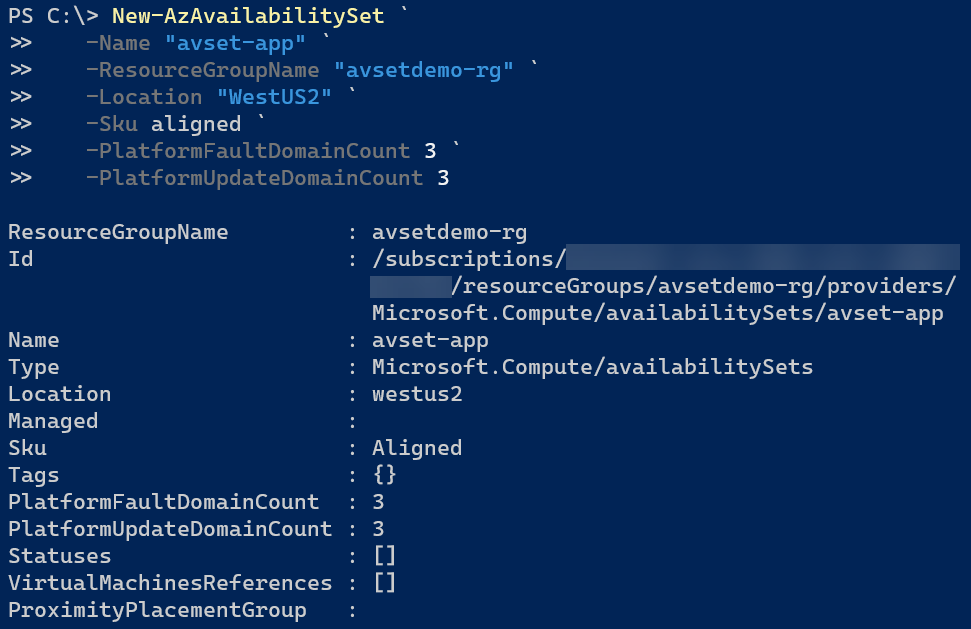Click the empty brackets next to VirtualMachinesReferences
The width and height of the screenshot is (971, 629).
(x=385, y=583)
